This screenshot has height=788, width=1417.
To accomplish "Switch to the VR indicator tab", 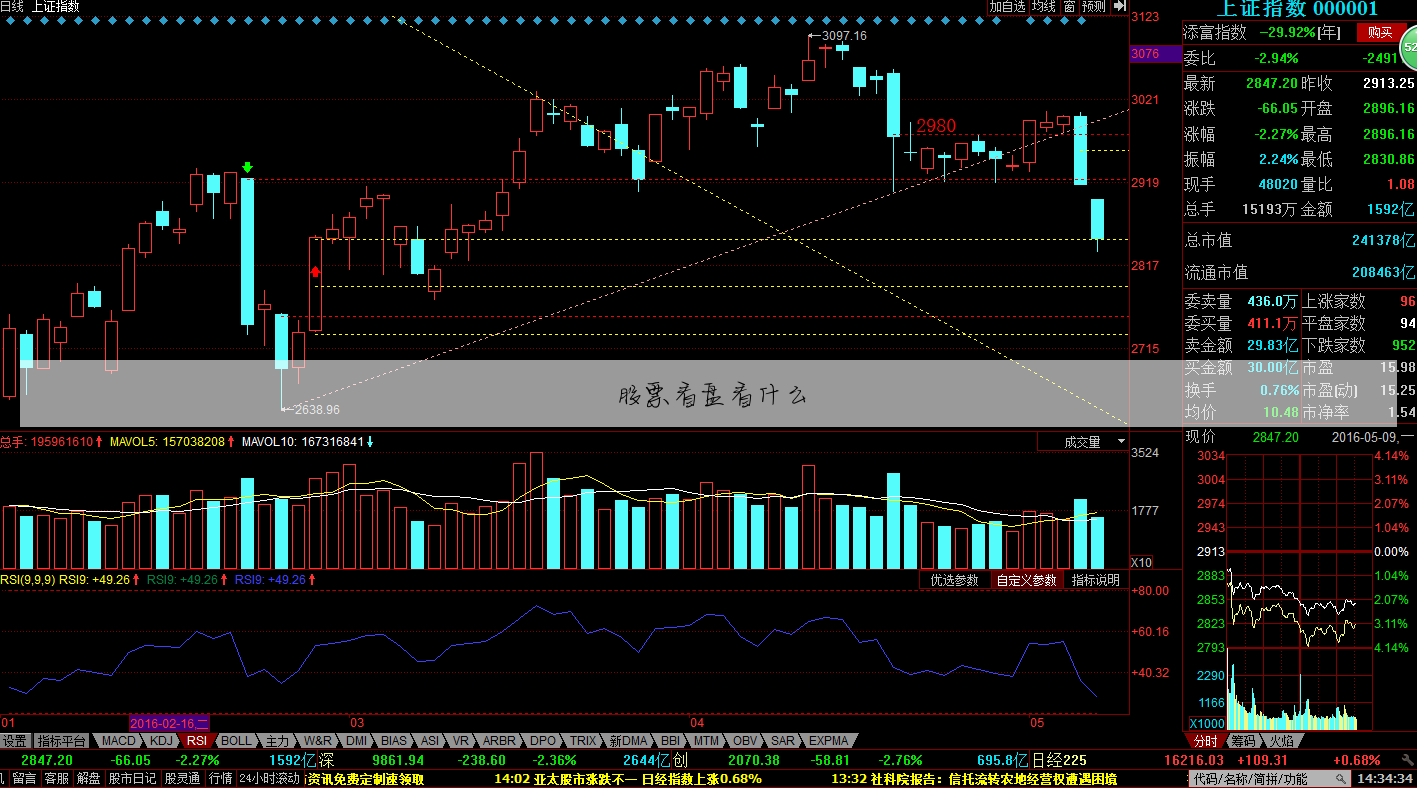I will (x=461, y=741).
